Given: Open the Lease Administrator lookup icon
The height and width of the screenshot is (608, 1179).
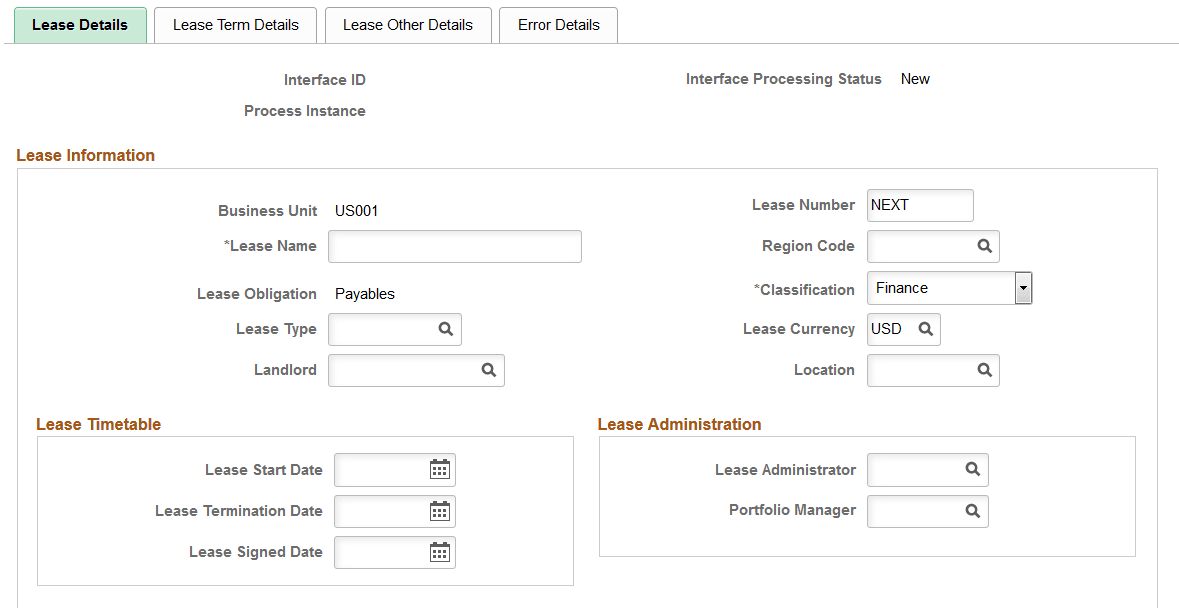Looking at the screenshot, I should (x=973, y=470).
